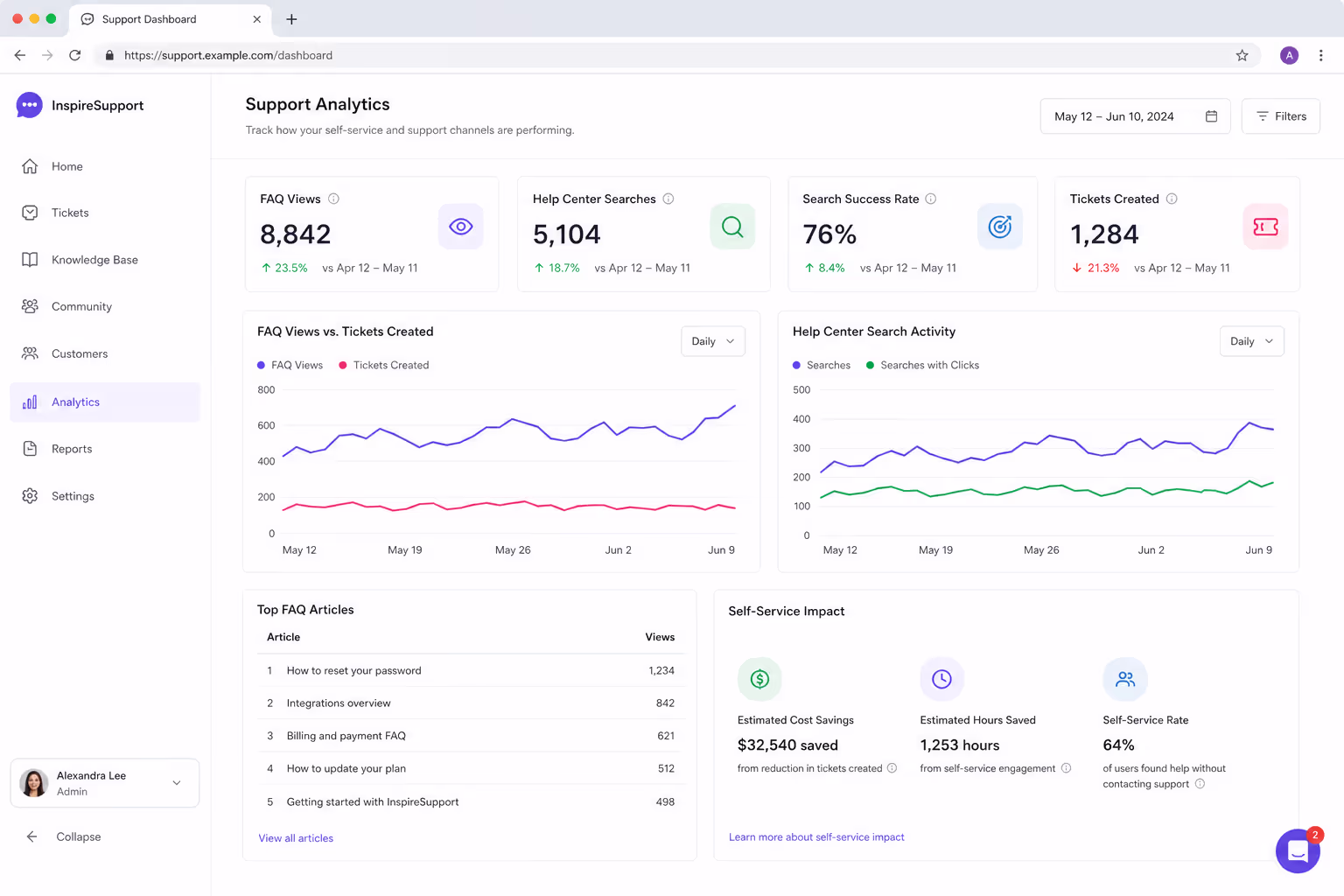This screenshot has height=896, width=1344.
Task: Bookmark page with star icon
Action: (x=1242, y=55)
